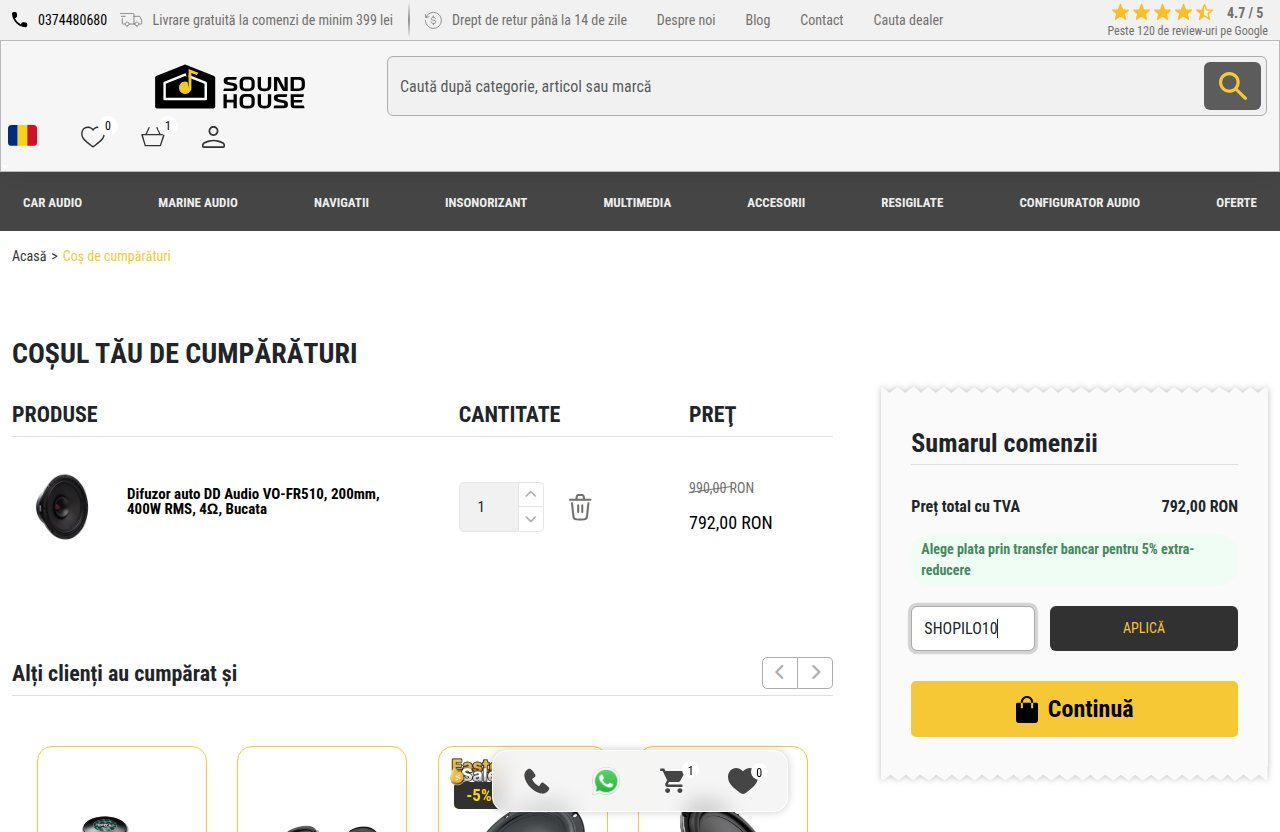1280x832 pixels.
Task: Click Peste 120 de review-uri pe Google
Action: click(x=1187, y=31)
